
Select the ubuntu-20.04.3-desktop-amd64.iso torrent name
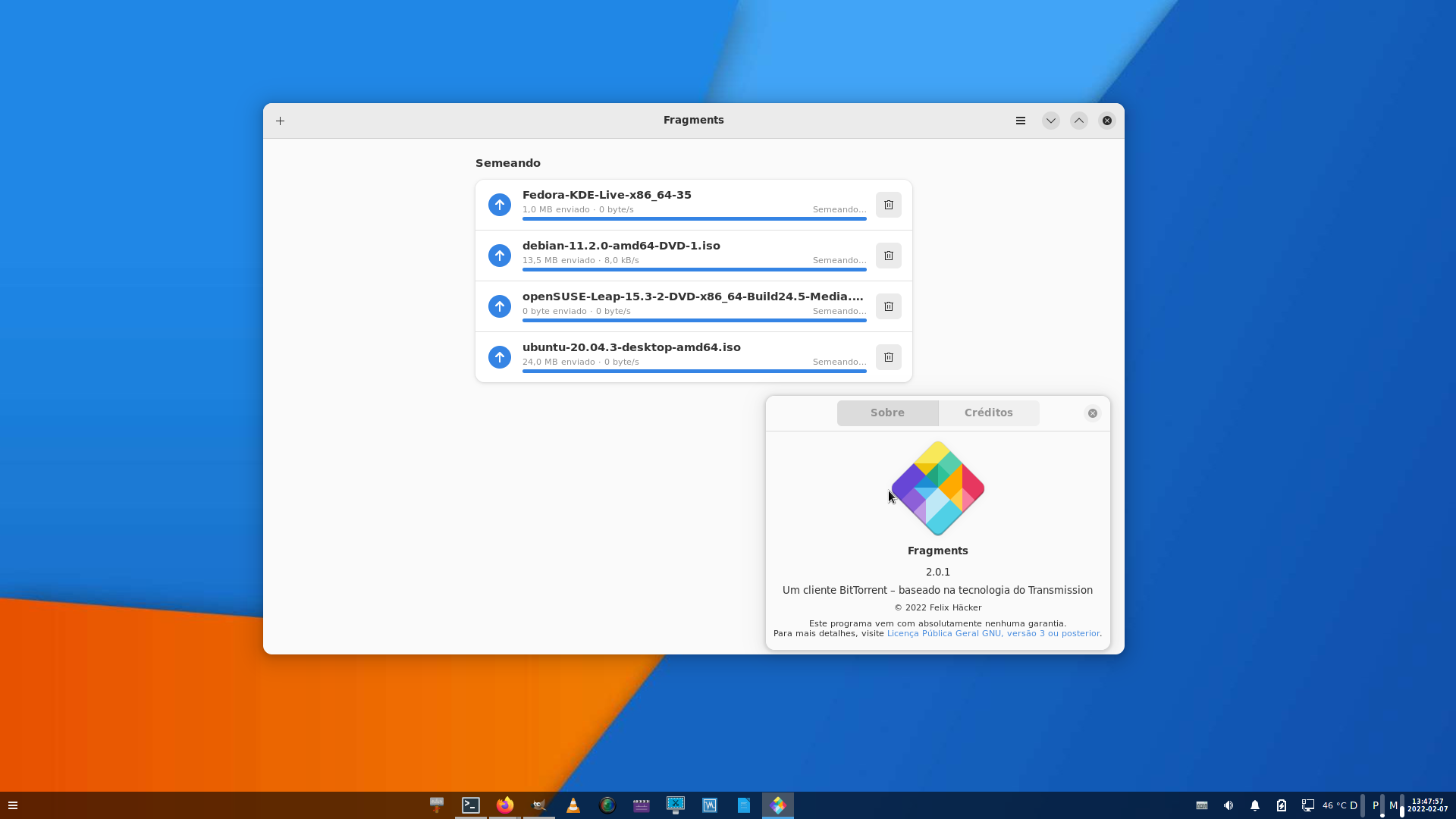632,347
